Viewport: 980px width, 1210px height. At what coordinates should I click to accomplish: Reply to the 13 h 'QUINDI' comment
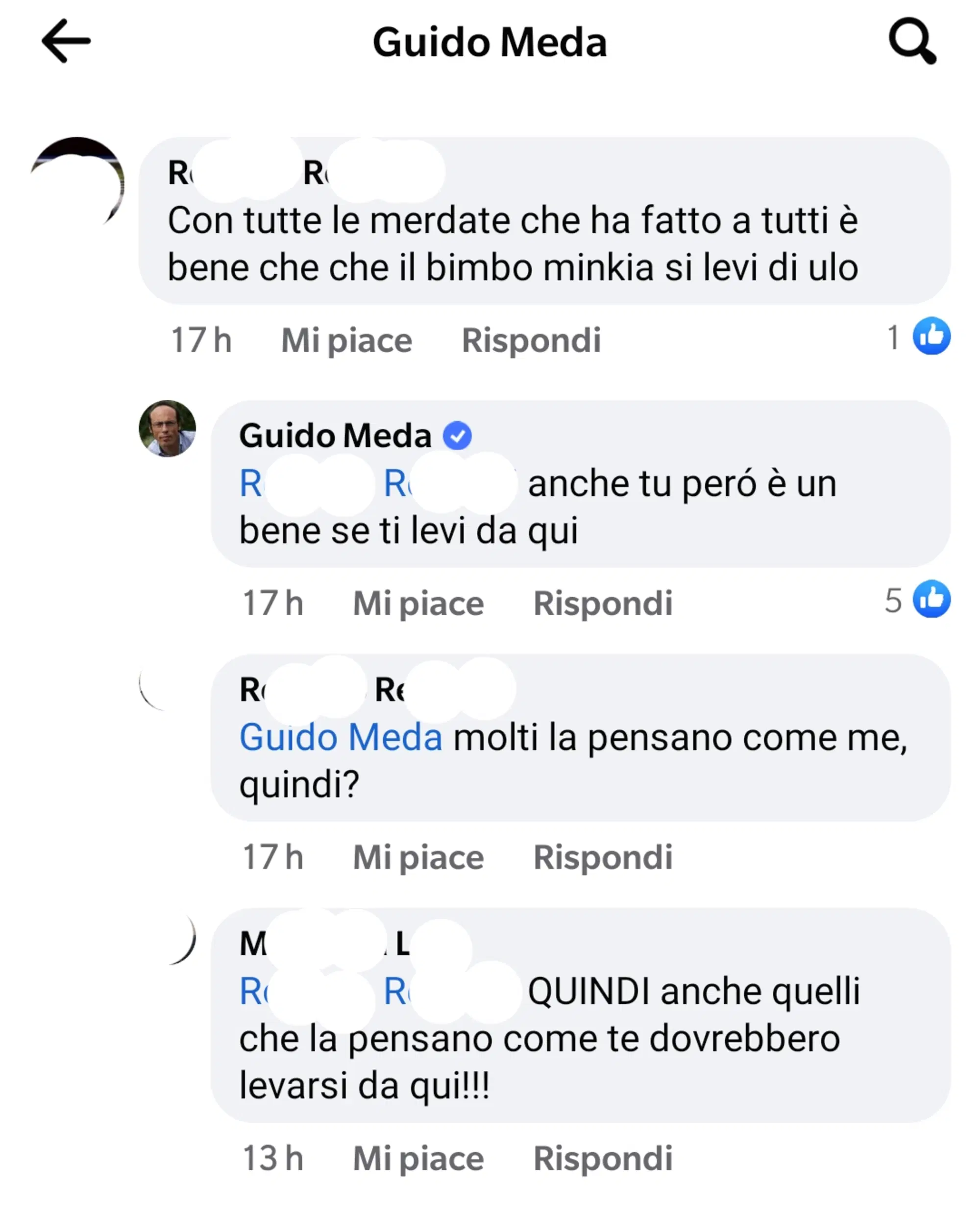click(x=602, y=1159)
